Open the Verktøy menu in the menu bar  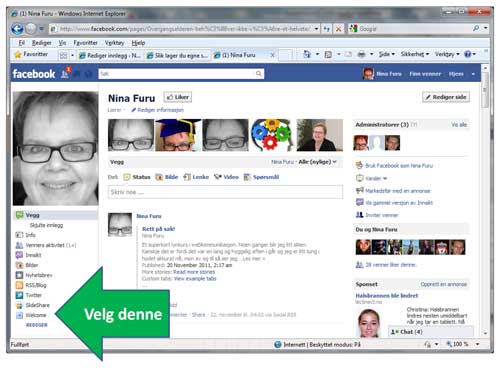coord(114,43)
